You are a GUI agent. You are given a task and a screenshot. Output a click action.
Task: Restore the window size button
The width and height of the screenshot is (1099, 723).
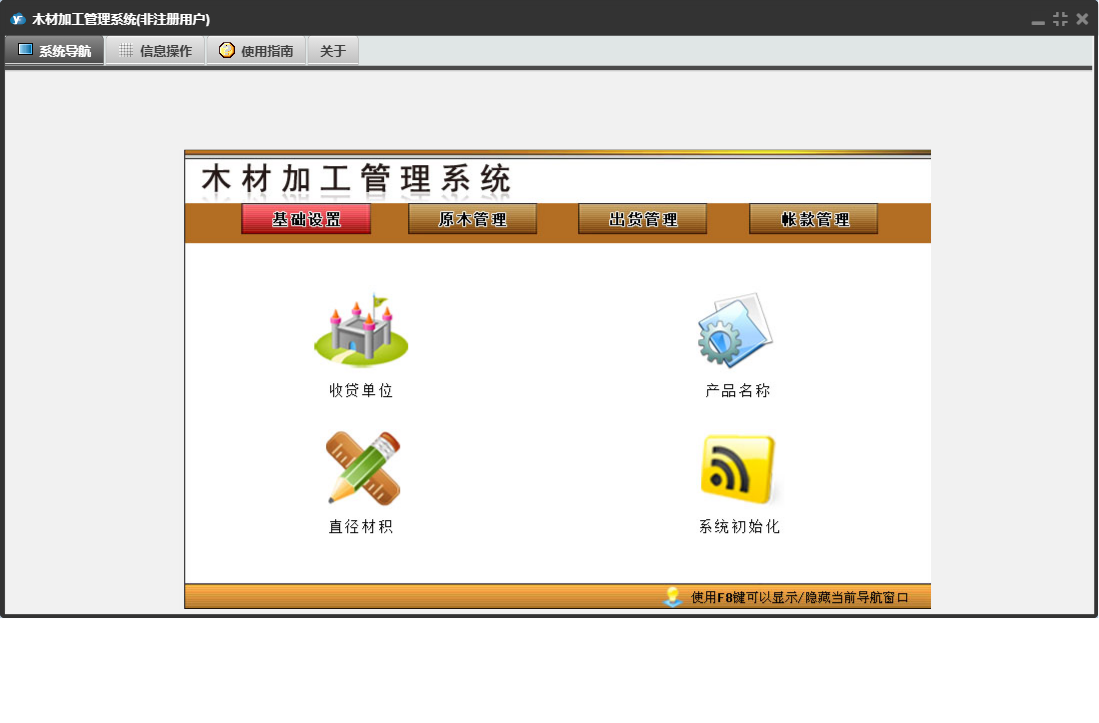tap(1060, 19)
